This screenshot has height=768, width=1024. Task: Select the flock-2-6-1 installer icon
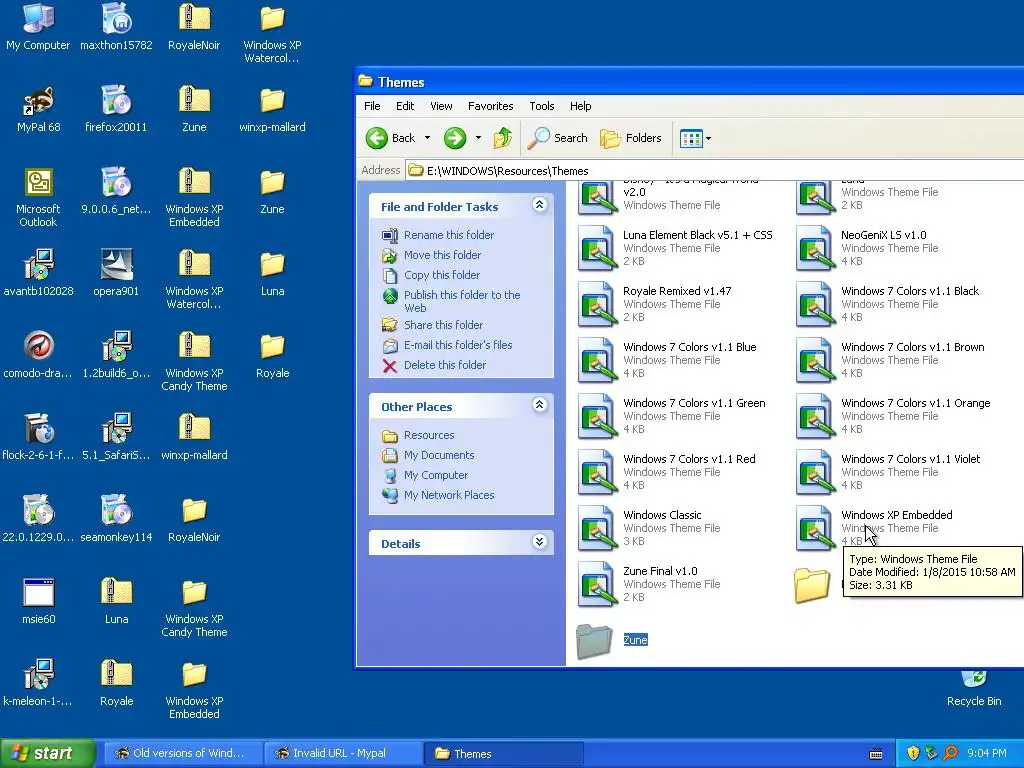click(39, 437)
